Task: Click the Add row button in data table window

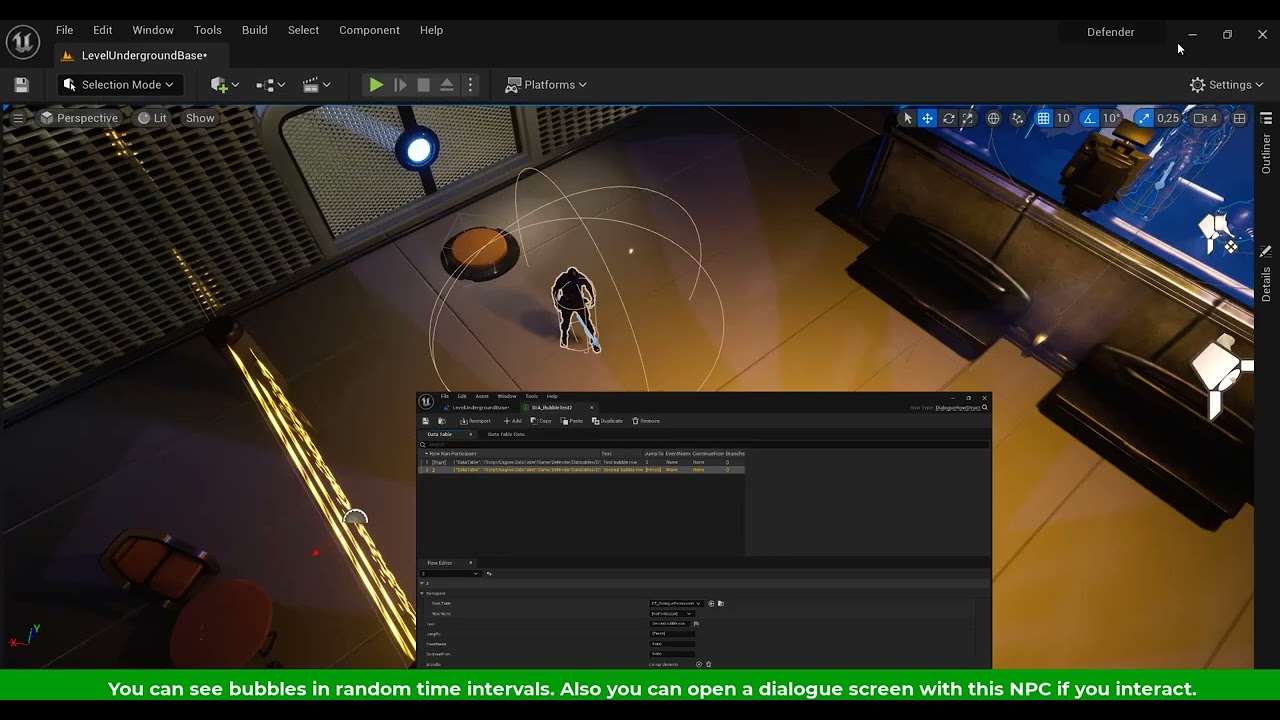Action: click(512, 421)
